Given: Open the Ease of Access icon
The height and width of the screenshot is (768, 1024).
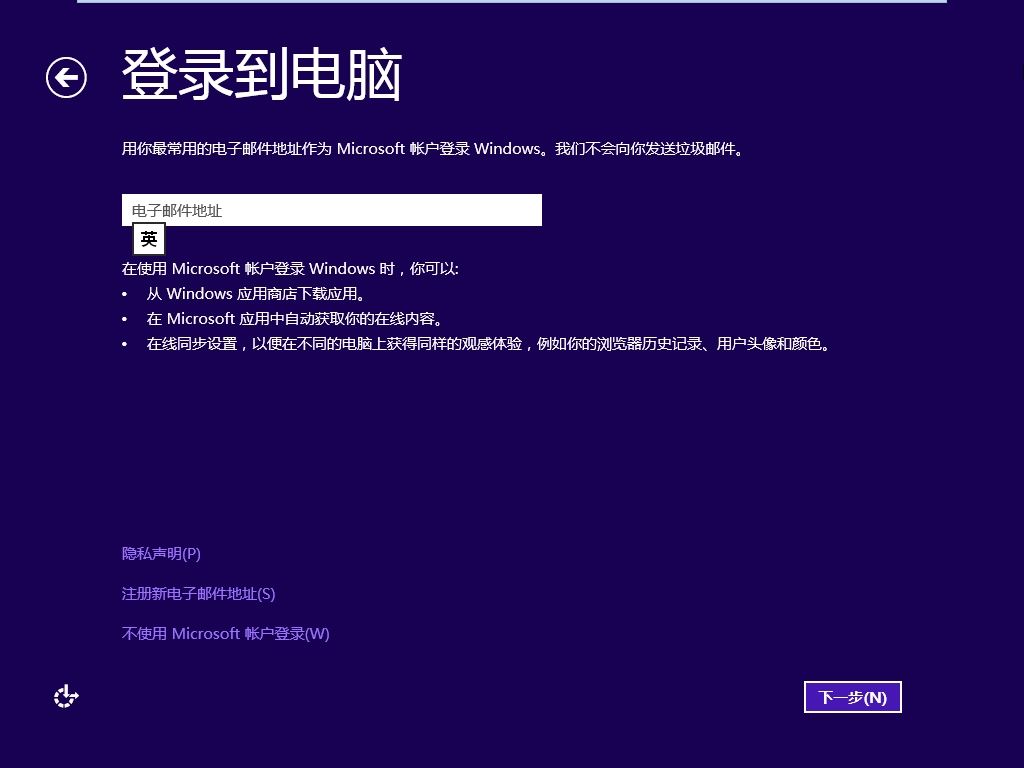Looking at the screenshot, I should click(x=66, y=696).
